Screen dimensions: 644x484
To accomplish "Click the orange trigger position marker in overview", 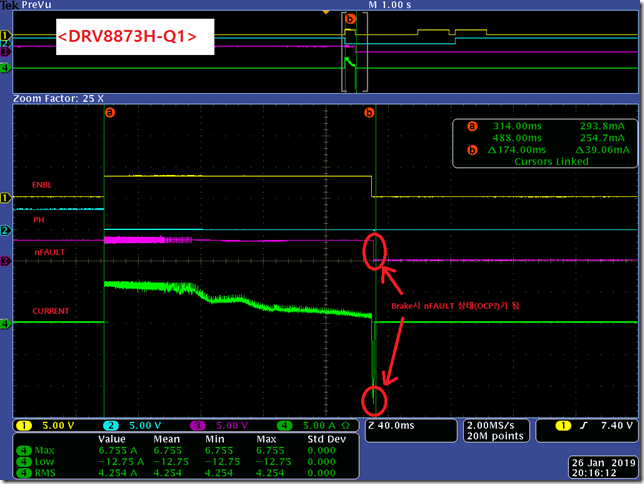I will tap(326, 12).
